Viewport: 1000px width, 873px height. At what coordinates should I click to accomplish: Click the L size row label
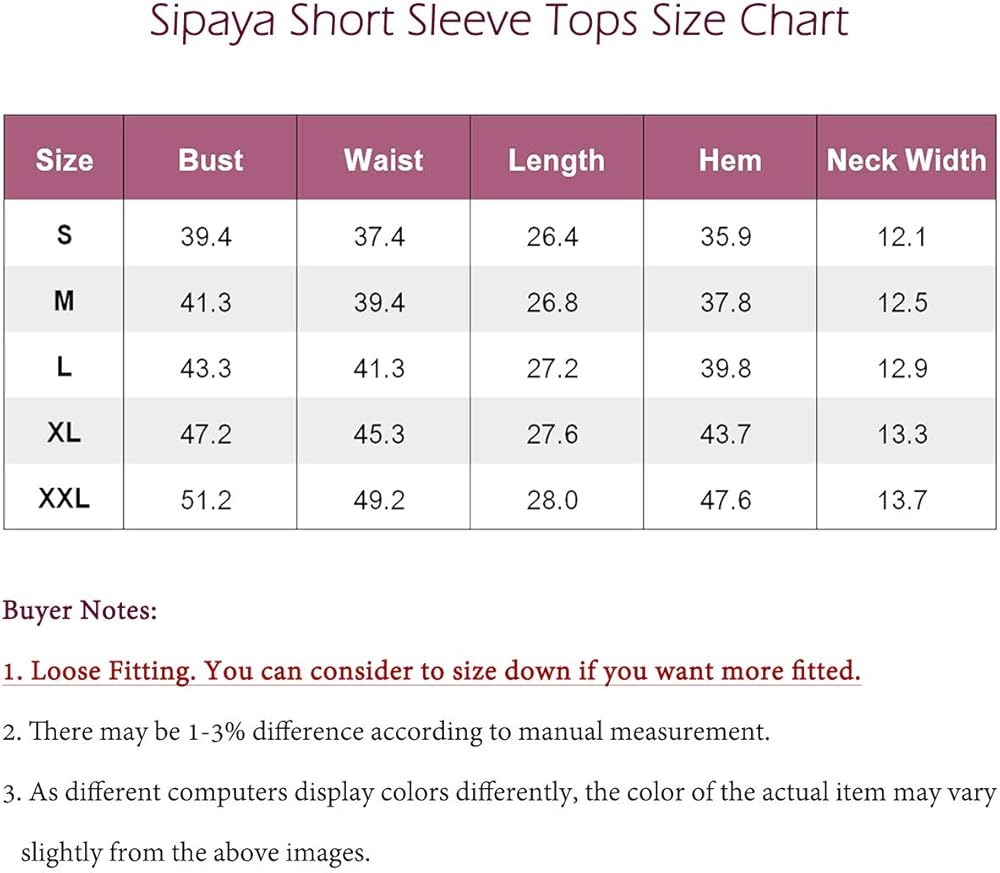click(64, 367)
